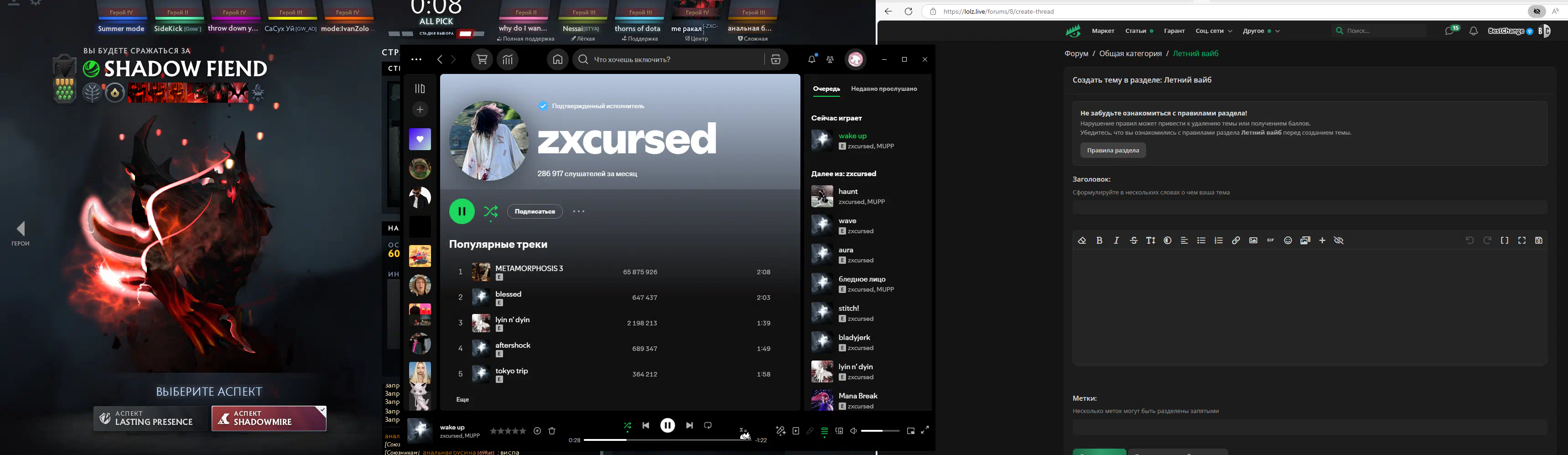The height and width of the screenshot is (455, 1568).
Task: Open the mini player icon in Spotify
Action: [x=911, y=431]
